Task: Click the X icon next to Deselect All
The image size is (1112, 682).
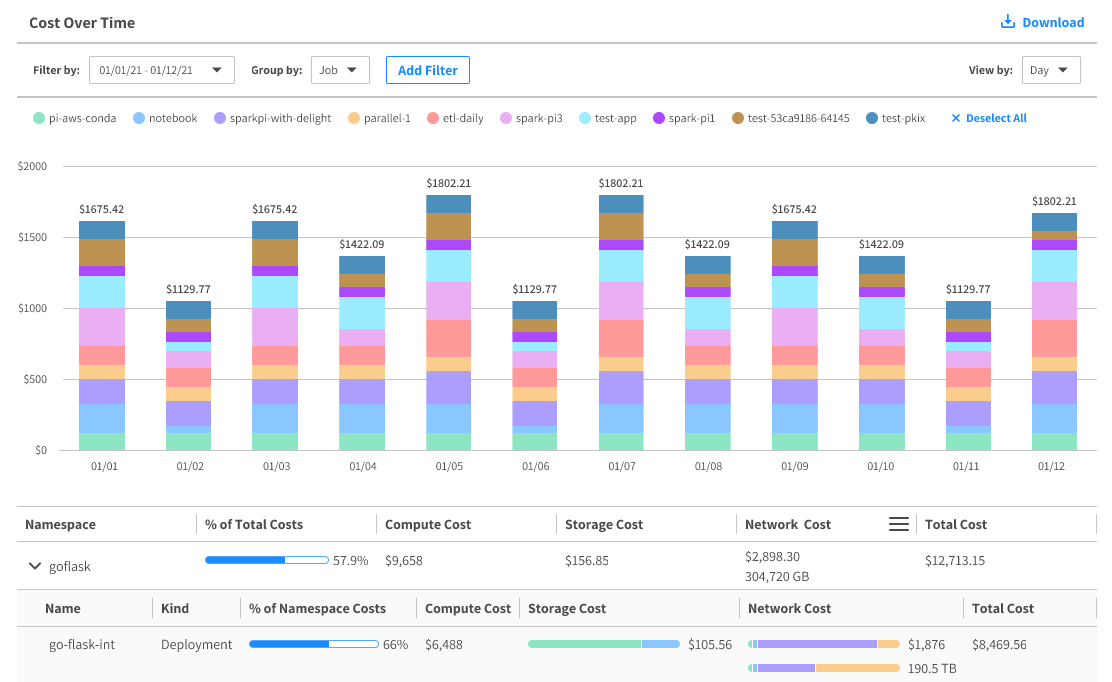Action: coord(955,118)
